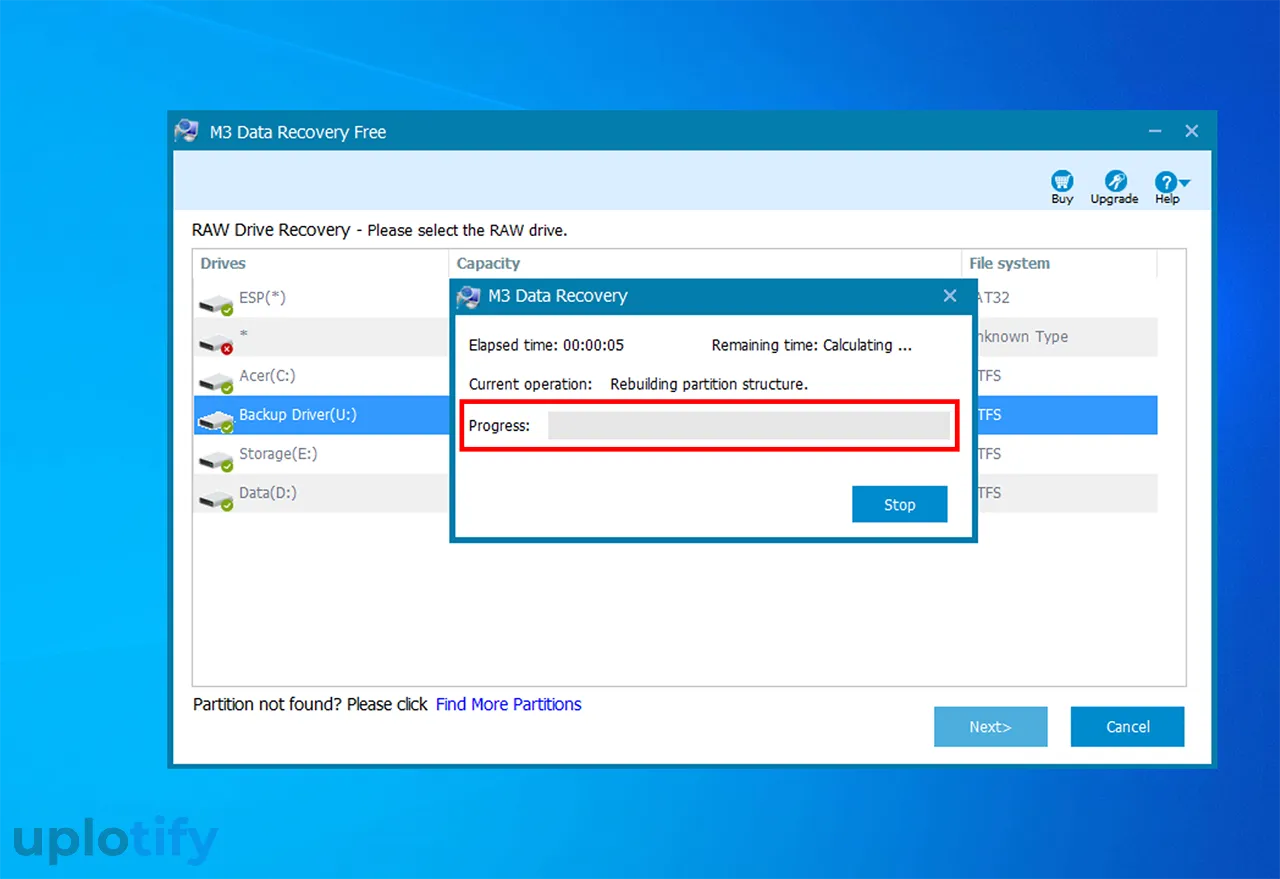This screenshot has width=1280, height=879.
Task: Click the rebuilding progress bar
Action: tap(749, 425)
